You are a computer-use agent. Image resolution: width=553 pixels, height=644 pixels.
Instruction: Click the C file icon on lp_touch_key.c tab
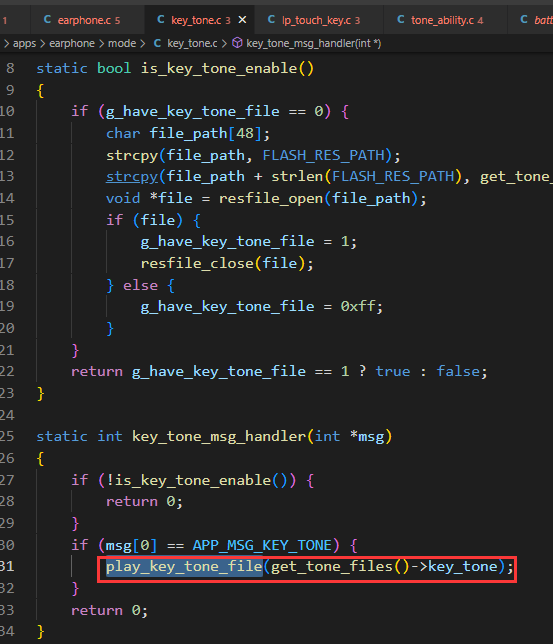coord(272,20)
